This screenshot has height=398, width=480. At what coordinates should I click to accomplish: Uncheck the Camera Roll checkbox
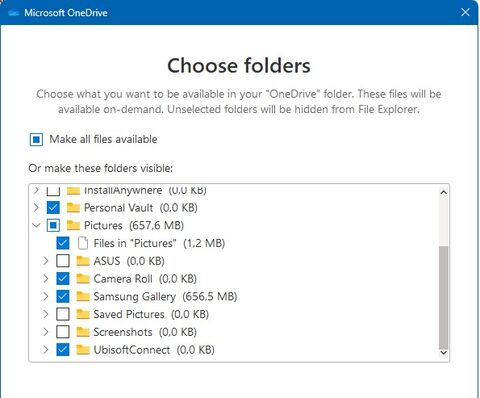63,278
